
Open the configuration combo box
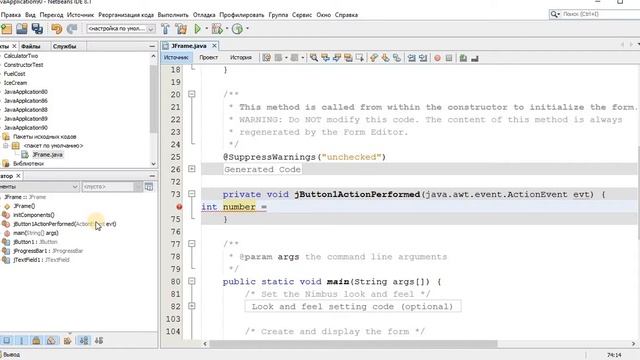(x=121, y=29)
